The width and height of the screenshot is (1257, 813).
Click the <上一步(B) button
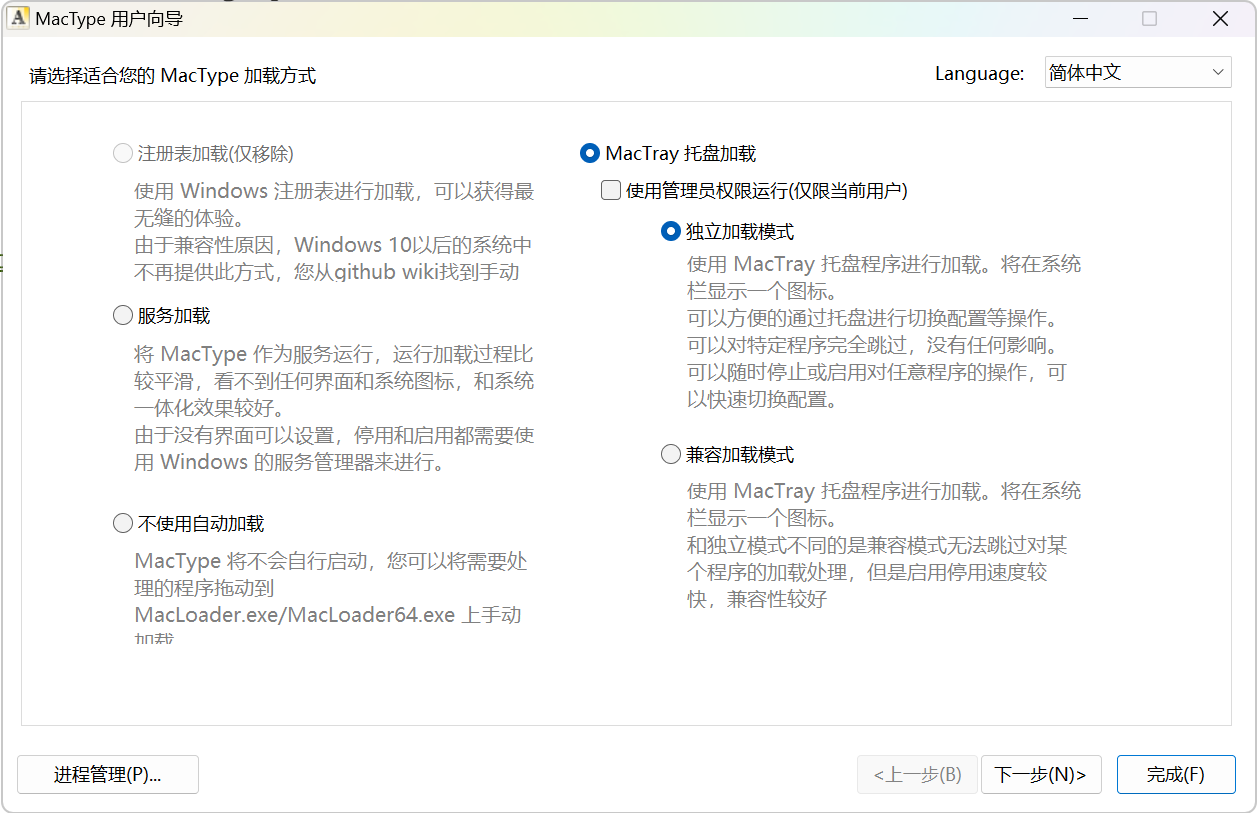pos(917,775)
